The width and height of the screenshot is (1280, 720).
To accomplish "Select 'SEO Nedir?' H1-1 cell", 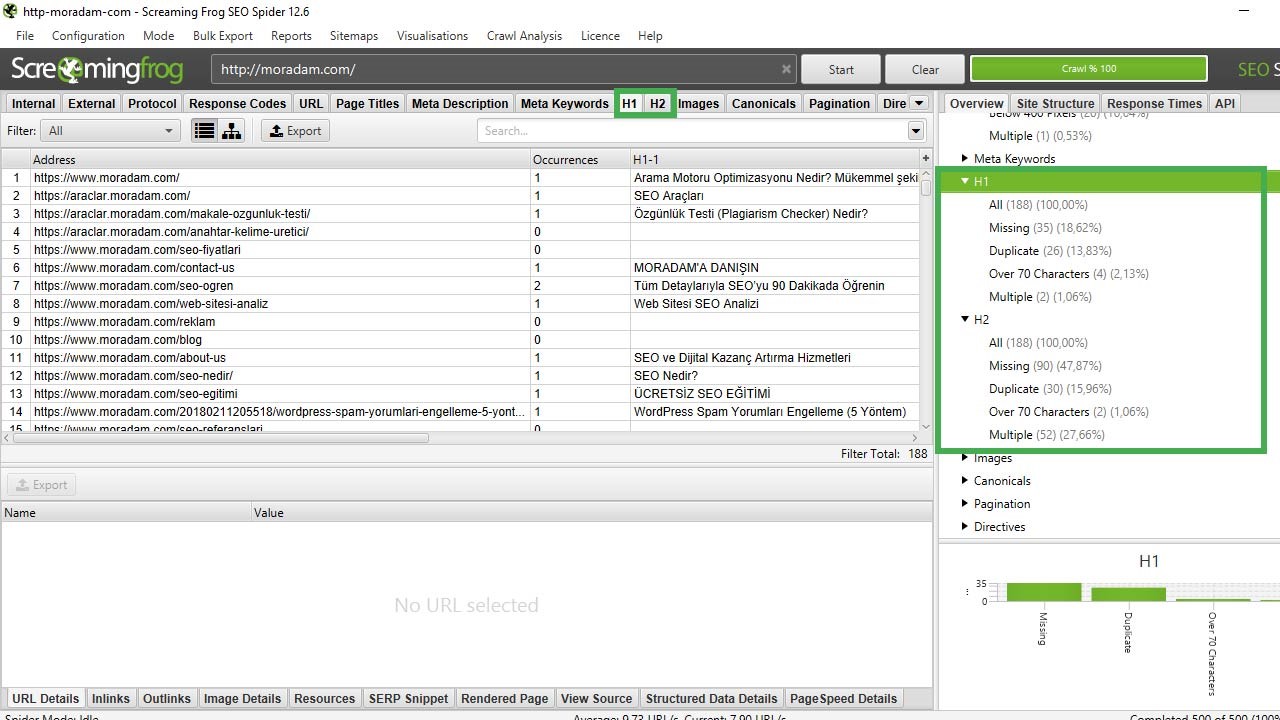I will (x=774, y=376).
